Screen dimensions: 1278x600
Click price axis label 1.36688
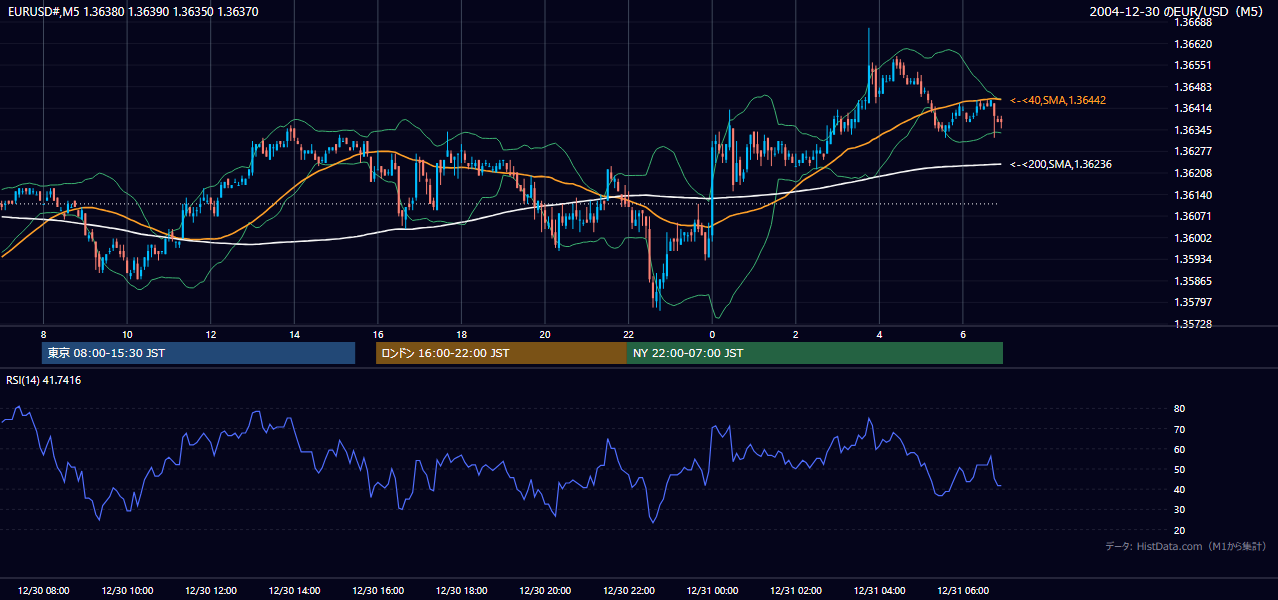point(1192,23)
